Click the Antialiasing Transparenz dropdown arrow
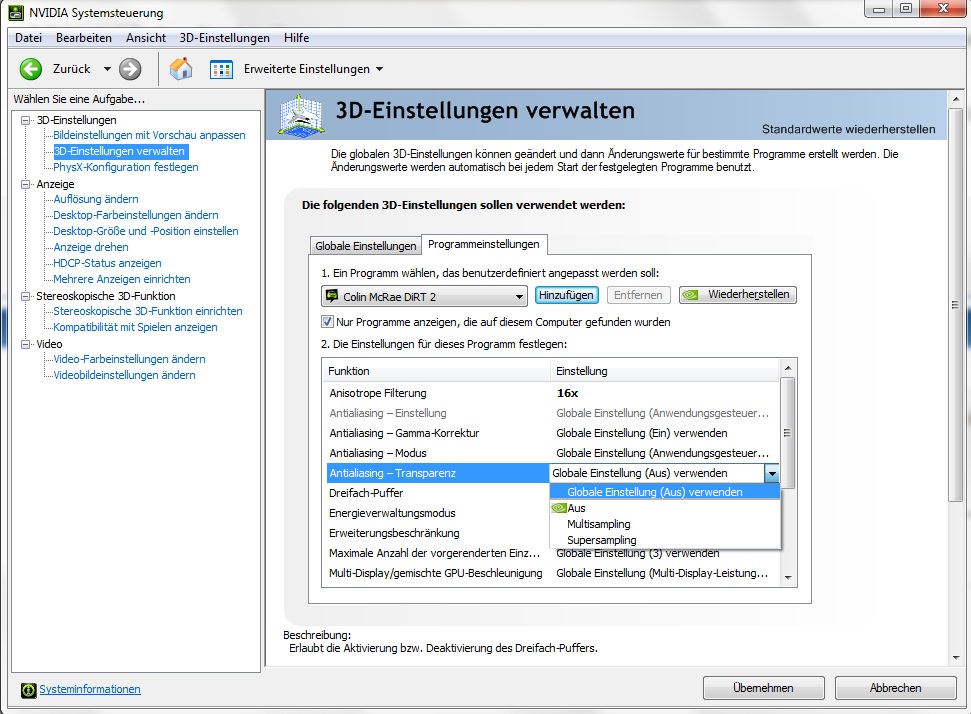The image size is (971, 714). 772,474
